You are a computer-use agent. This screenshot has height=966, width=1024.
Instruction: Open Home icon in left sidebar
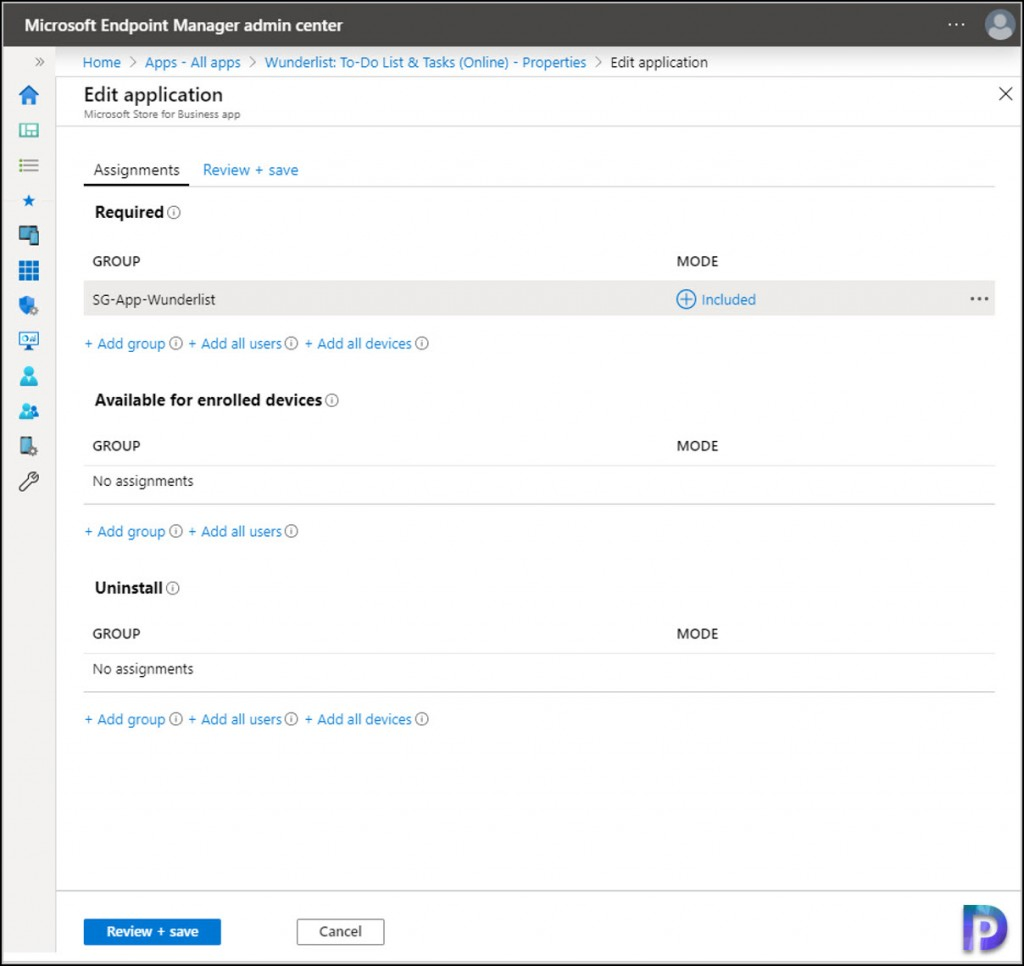pos(29,95)
